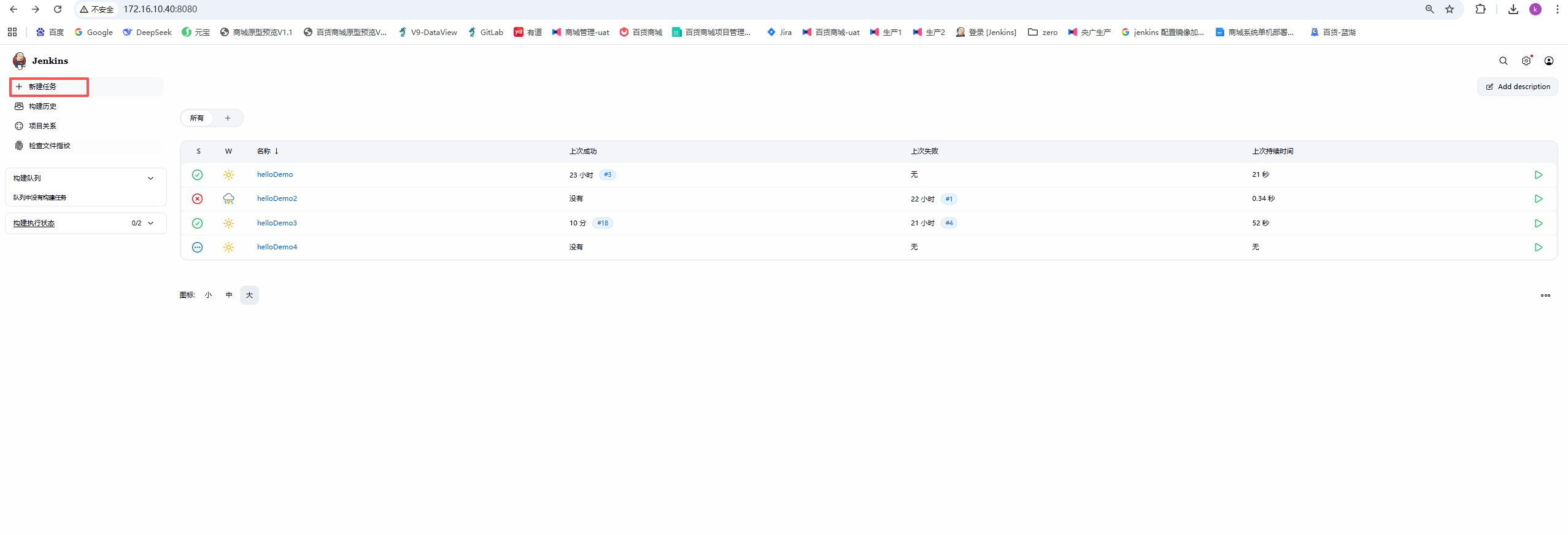1568x535 pixels.
Task: Go back with browser back arrow
Action: (14, 9)
